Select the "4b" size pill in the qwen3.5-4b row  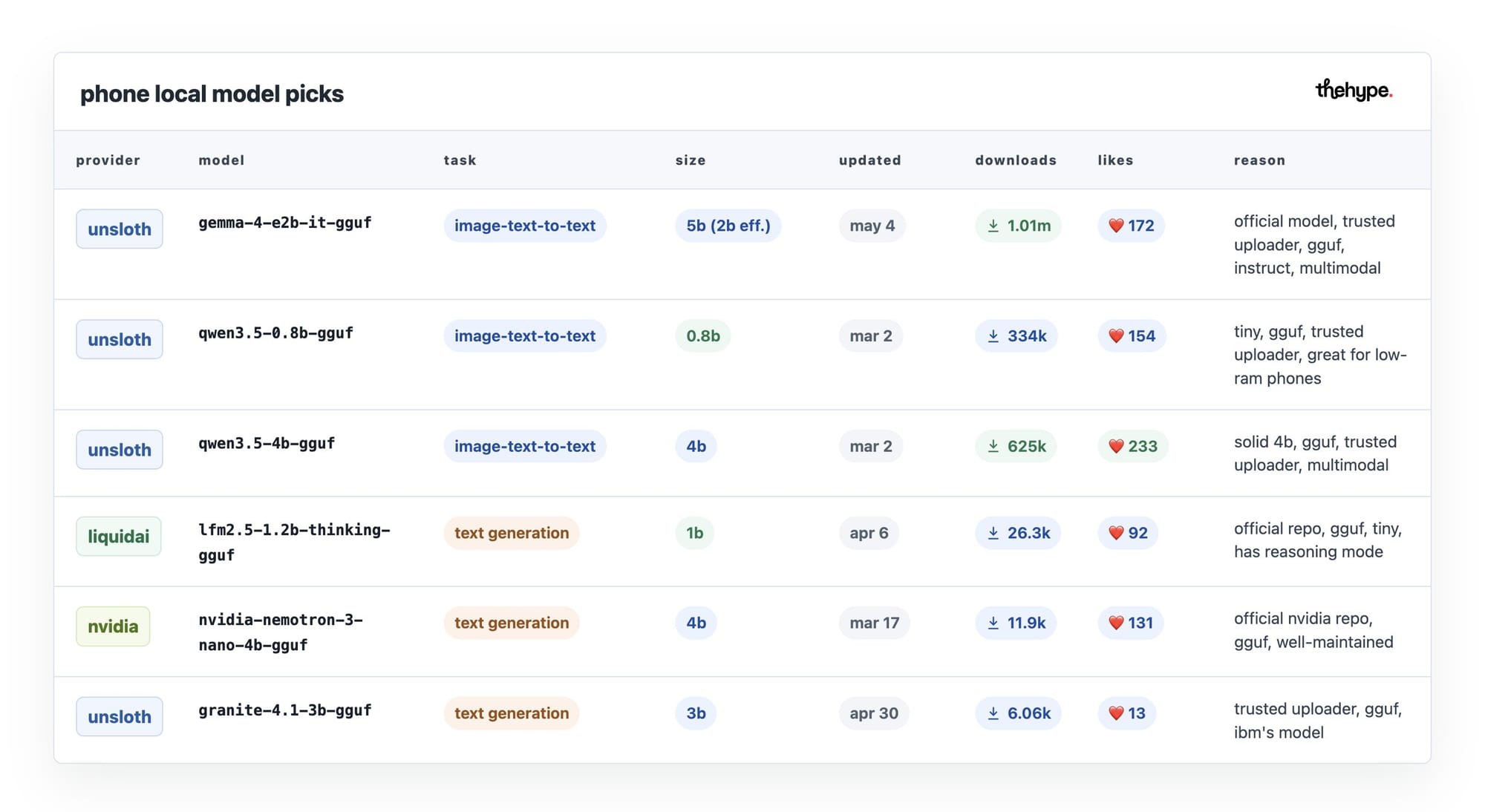tap(696, 446)
